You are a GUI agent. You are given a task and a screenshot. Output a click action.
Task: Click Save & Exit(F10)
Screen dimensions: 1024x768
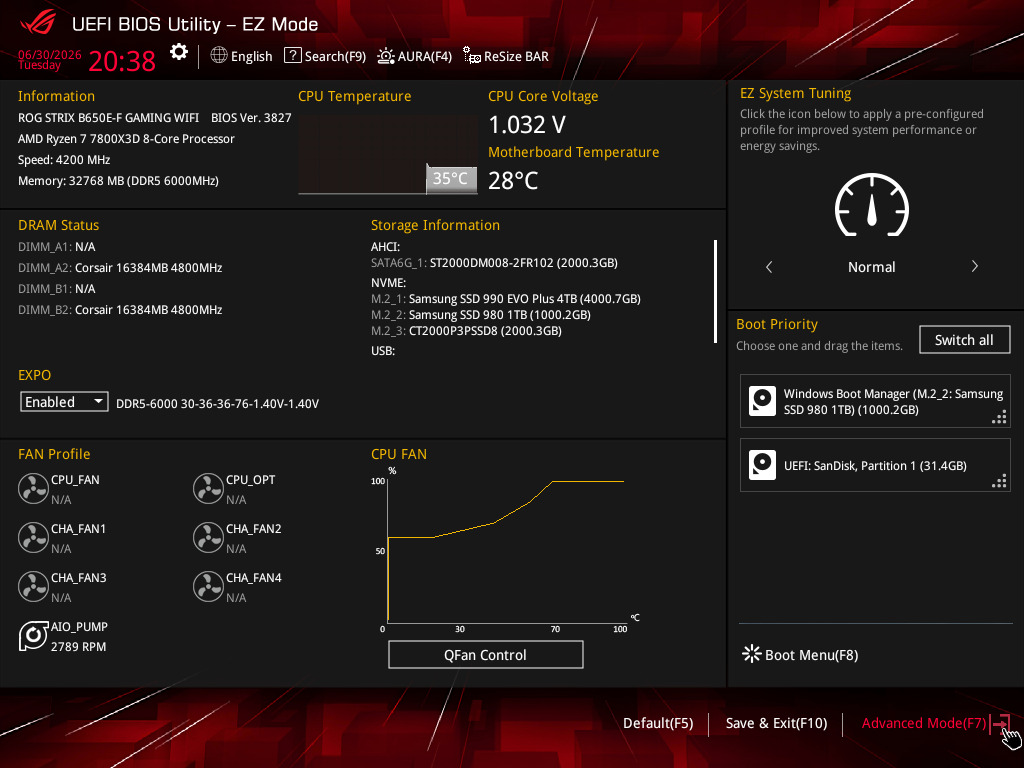coord(776,723)
